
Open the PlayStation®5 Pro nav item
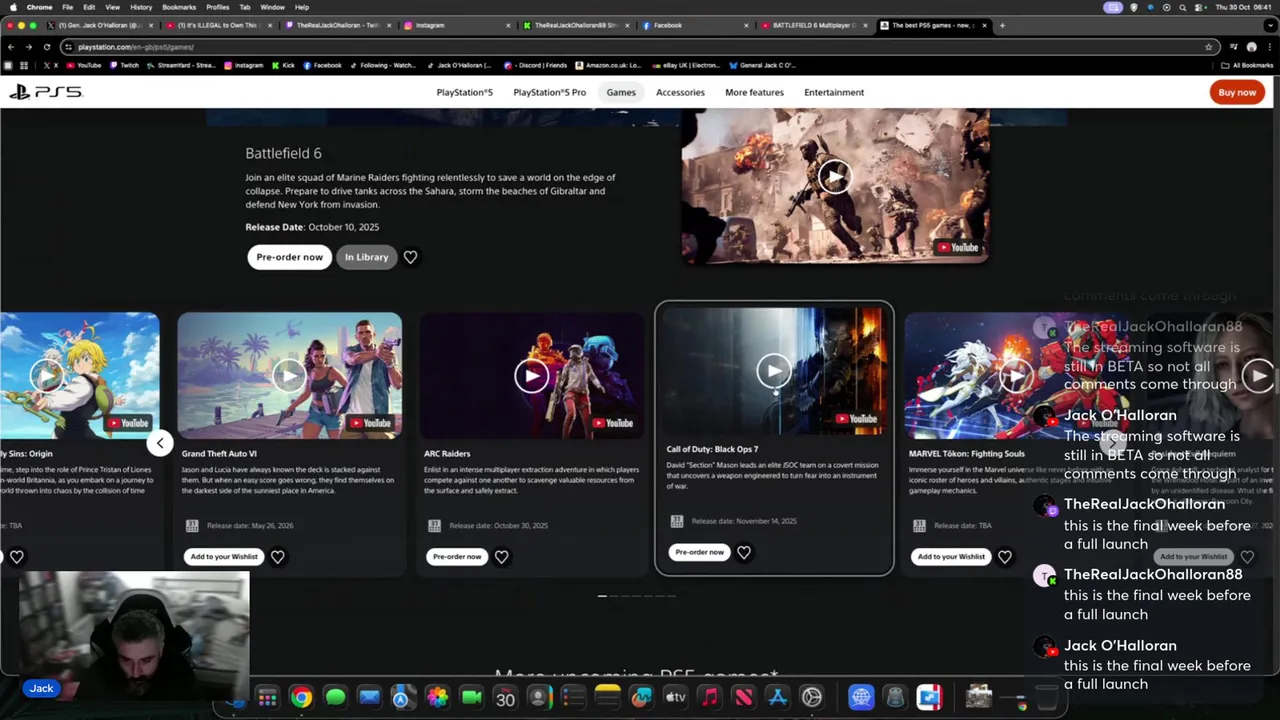tap(549, 92)
